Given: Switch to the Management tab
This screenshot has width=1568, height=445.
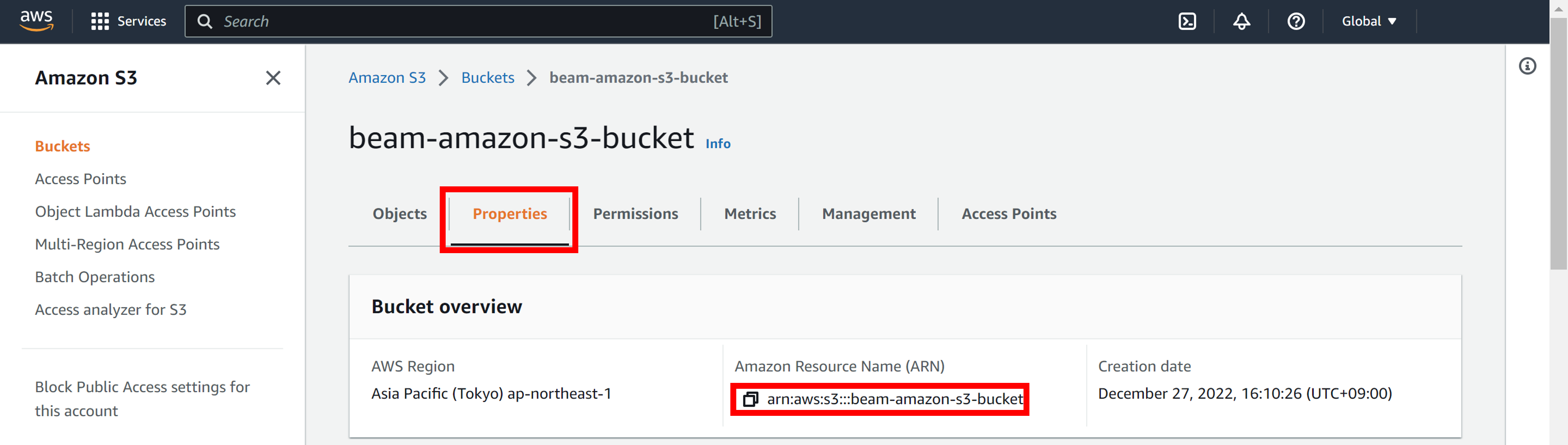Looking at the screenshot, I should pyautogui.click(x=868, y=214).
